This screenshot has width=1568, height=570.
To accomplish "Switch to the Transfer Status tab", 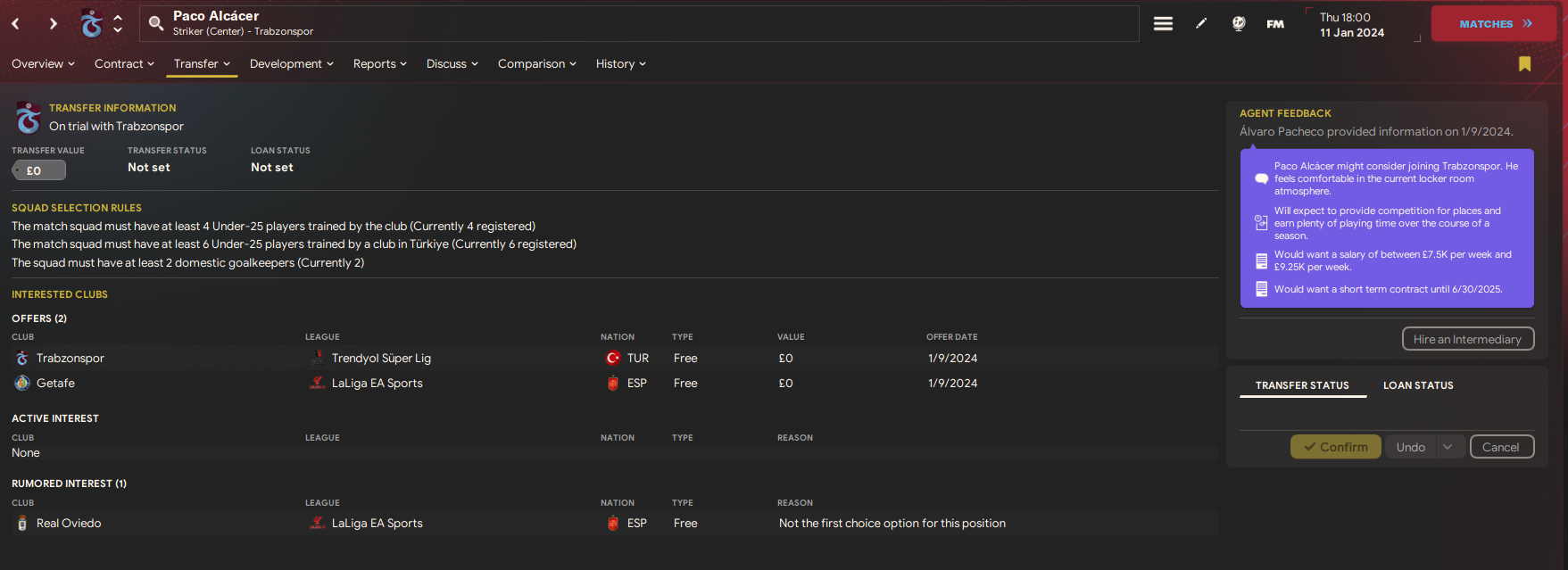I will [x=1302, y=385].
